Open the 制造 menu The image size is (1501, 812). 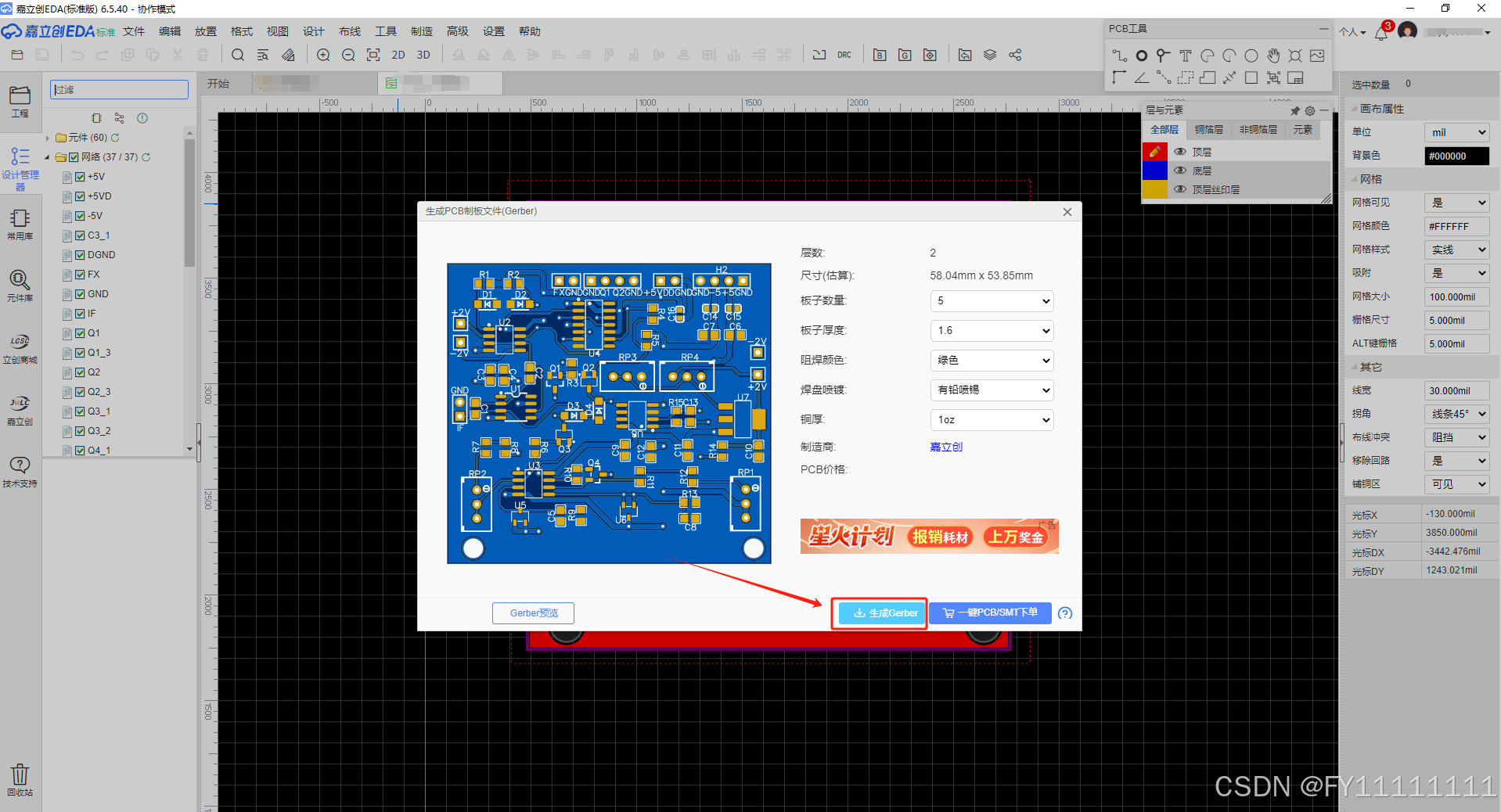[x=422, y=31]
